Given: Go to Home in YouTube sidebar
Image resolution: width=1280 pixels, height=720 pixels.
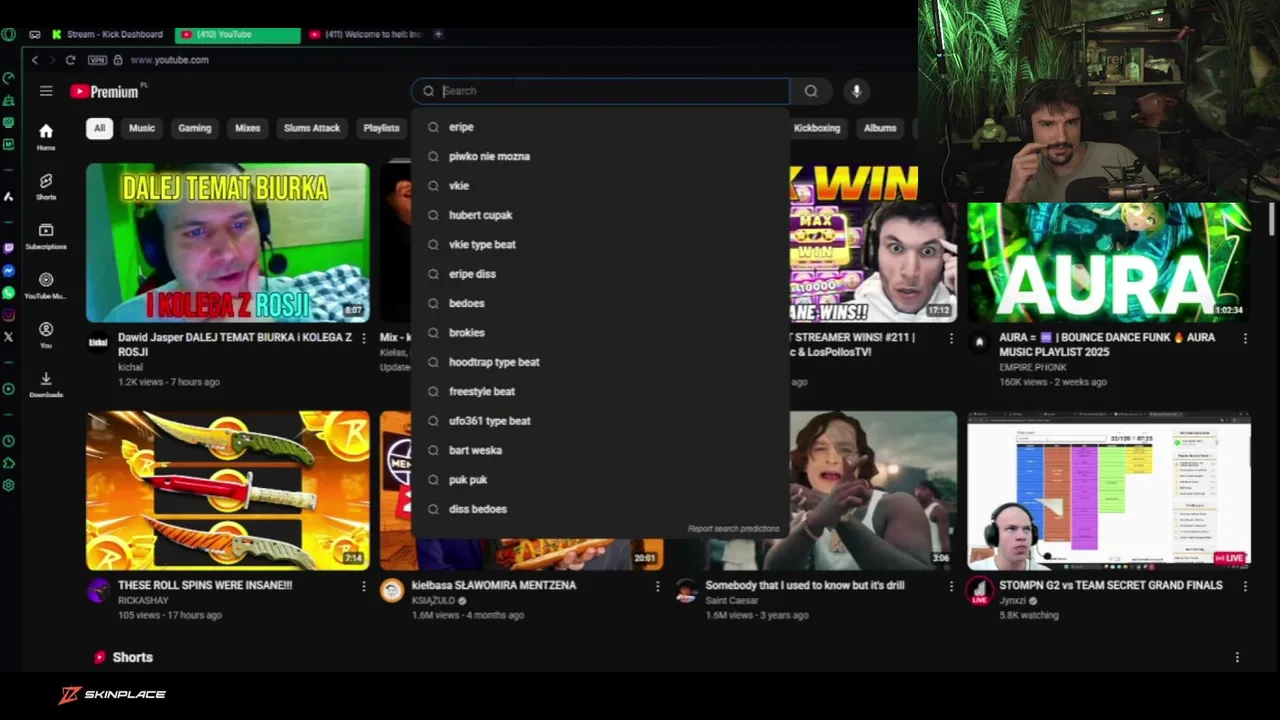Looking at the screenshot, I should click(46, 137).
